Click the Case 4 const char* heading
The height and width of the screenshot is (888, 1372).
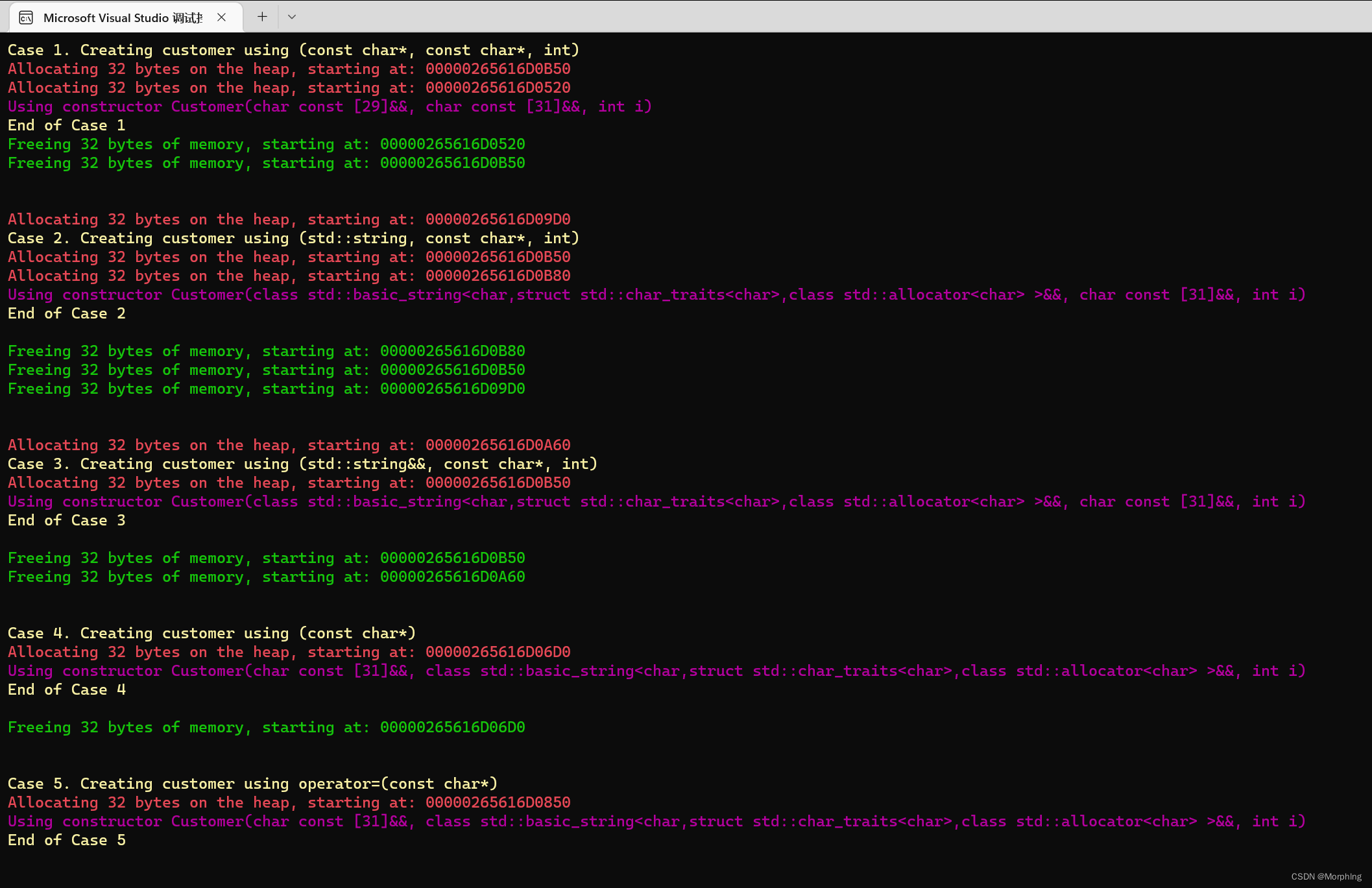211,632
